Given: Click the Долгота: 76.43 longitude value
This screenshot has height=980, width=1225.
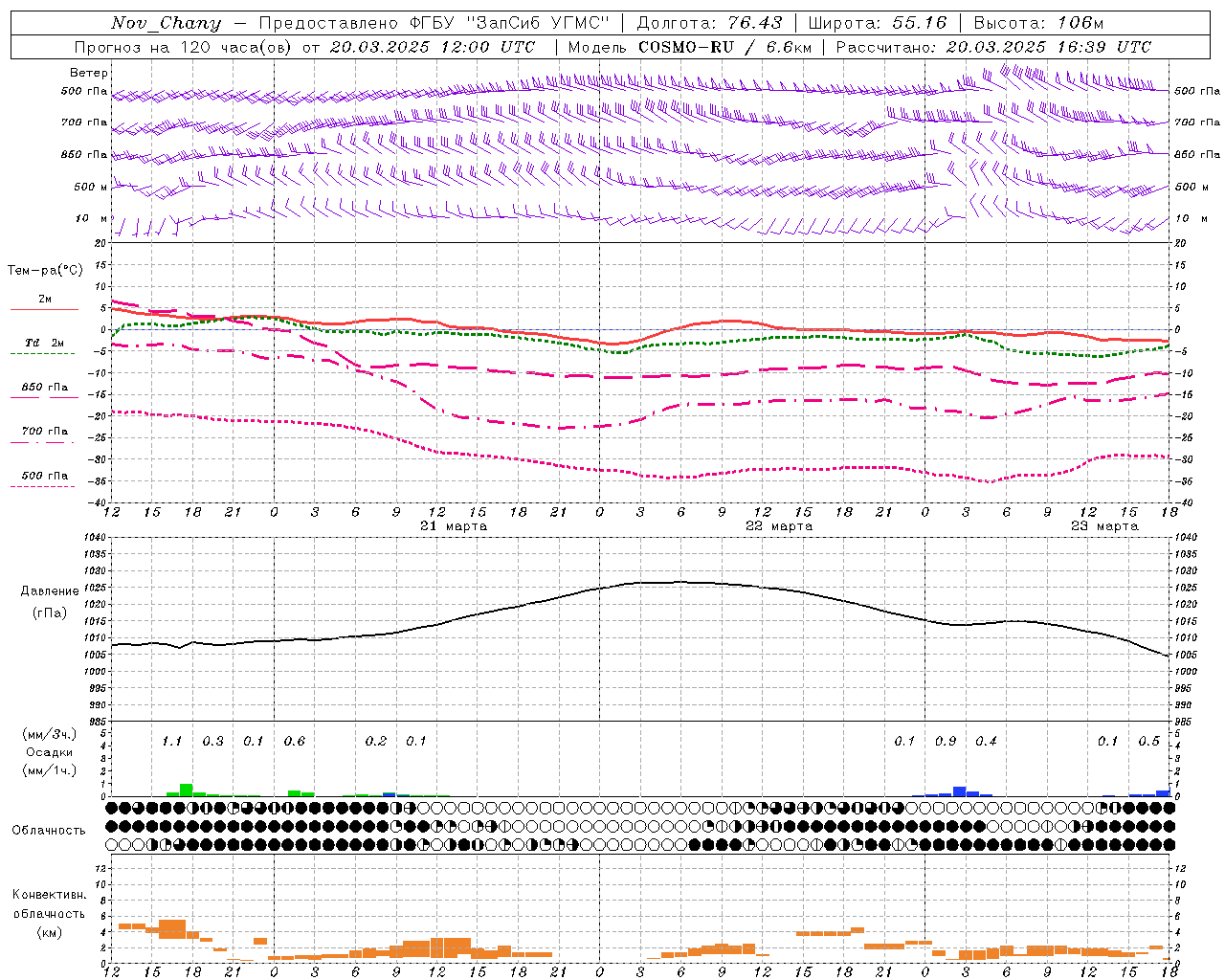Looking at the screenshot, I should (x=709, y=23).
